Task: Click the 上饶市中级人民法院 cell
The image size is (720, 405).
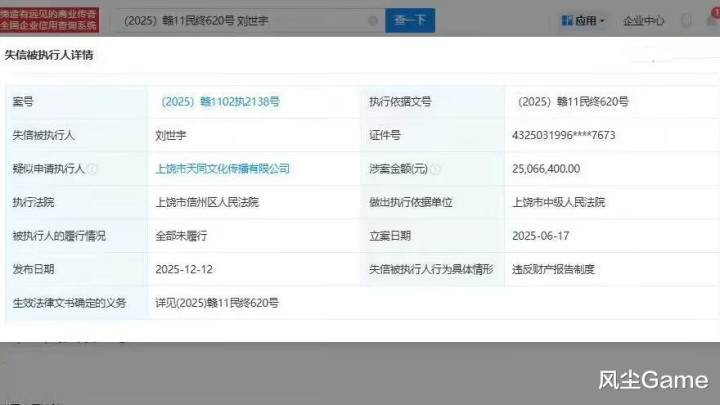Action: click(558, 202)
